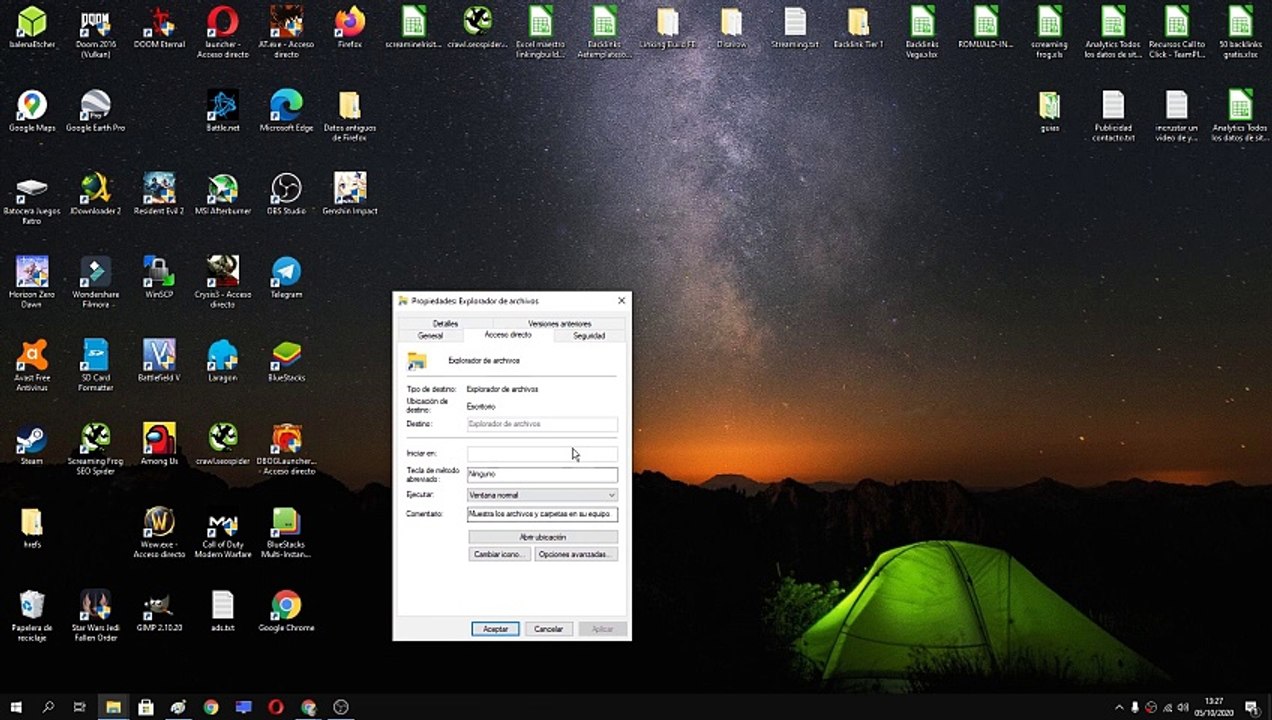This screenshot has height=720, width=1272.
Task: Switch to the Detalles tab
Action: (x=445, y=324)
